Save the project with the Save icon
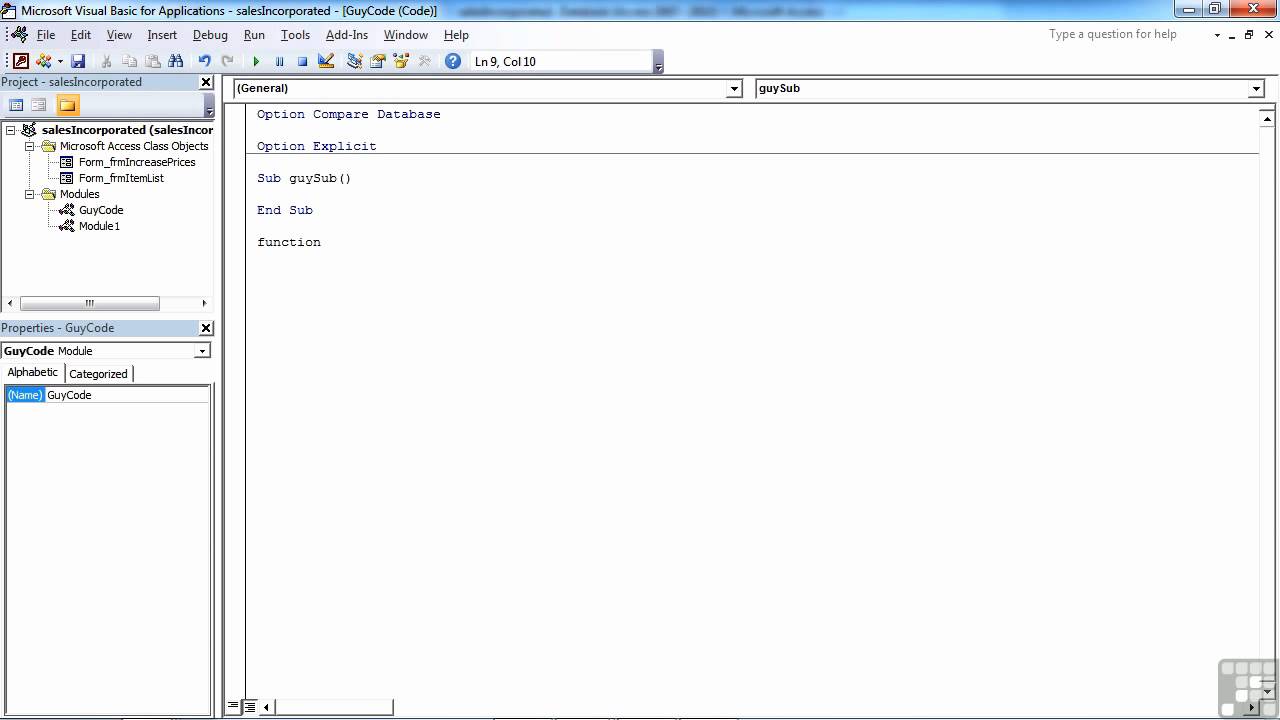The width and height of the screenshot is (1280, 720). click(78, 61)
